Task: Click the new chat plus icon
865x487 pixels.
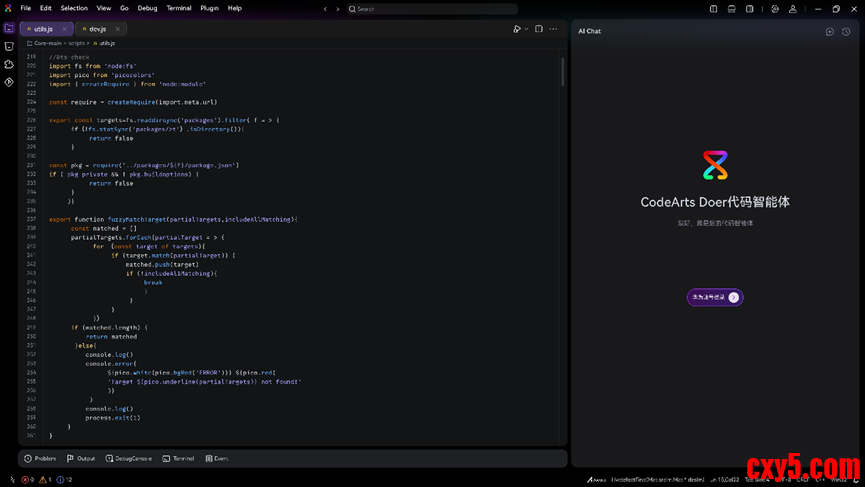Action: click(x=829, y=32)
